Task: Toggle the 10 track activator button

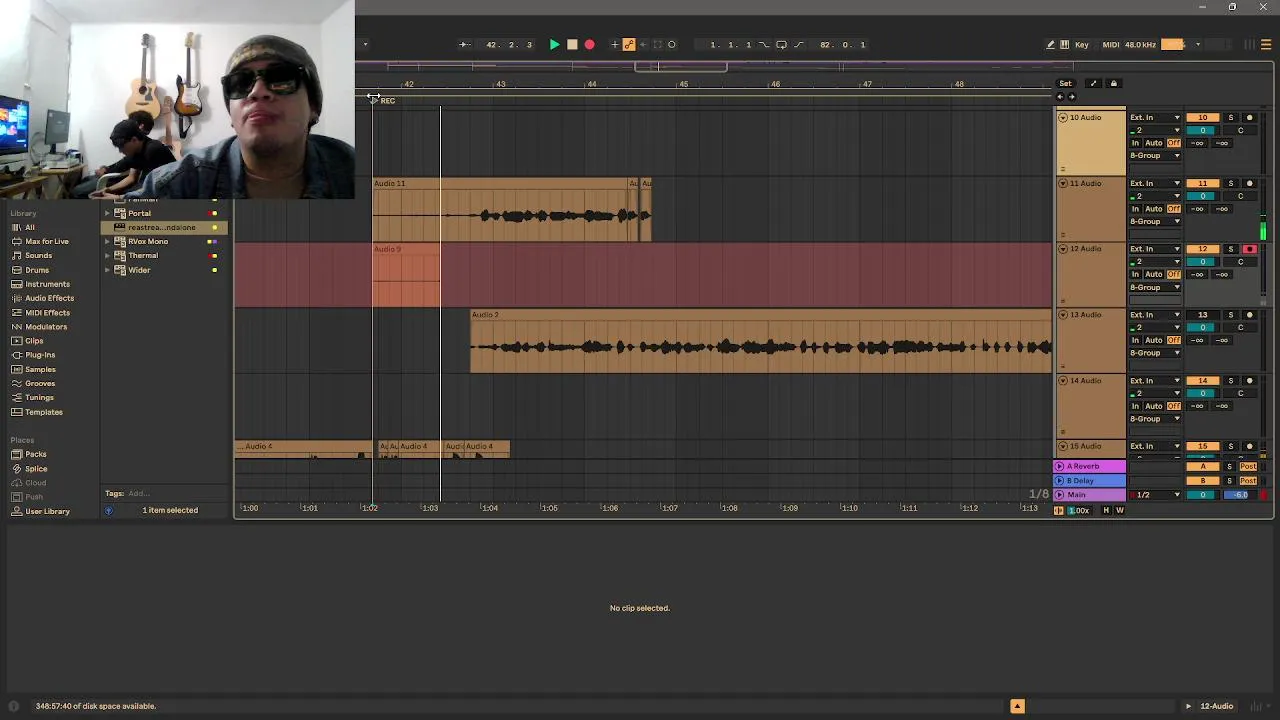Action: pyautogui.click(x=1203, y=118)
